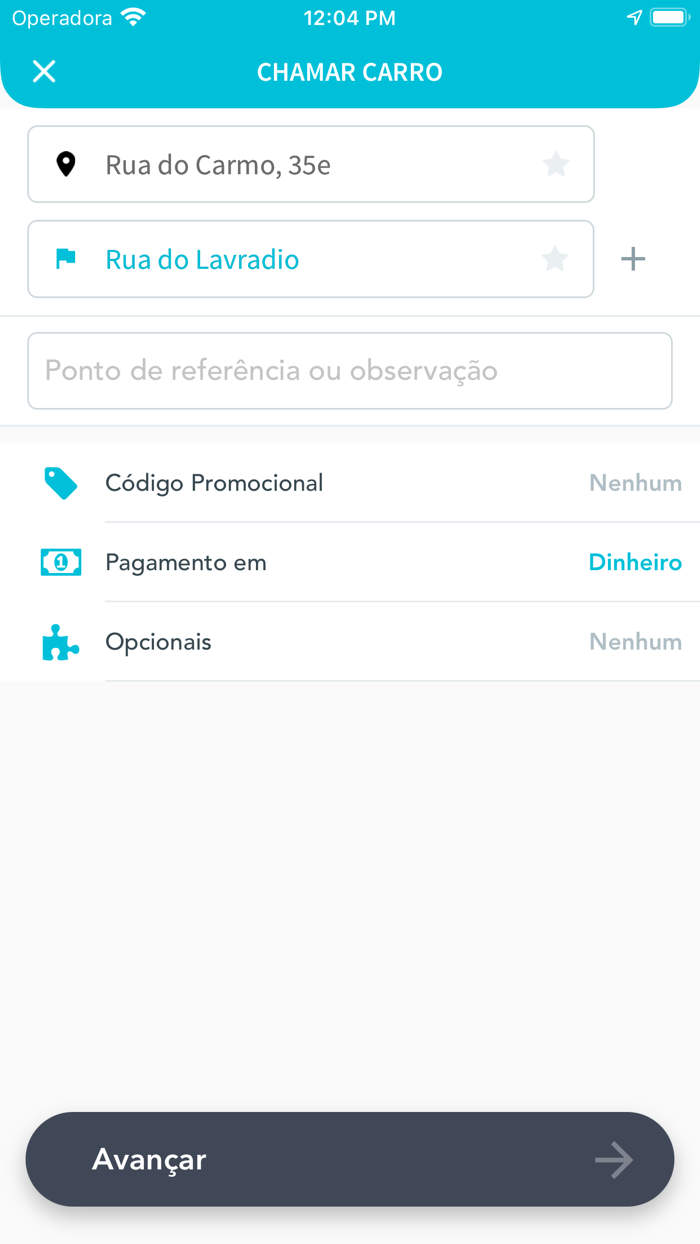Click the destination flag icon
The height and width of the screenshot is (1244, 700).
point(66,259)
